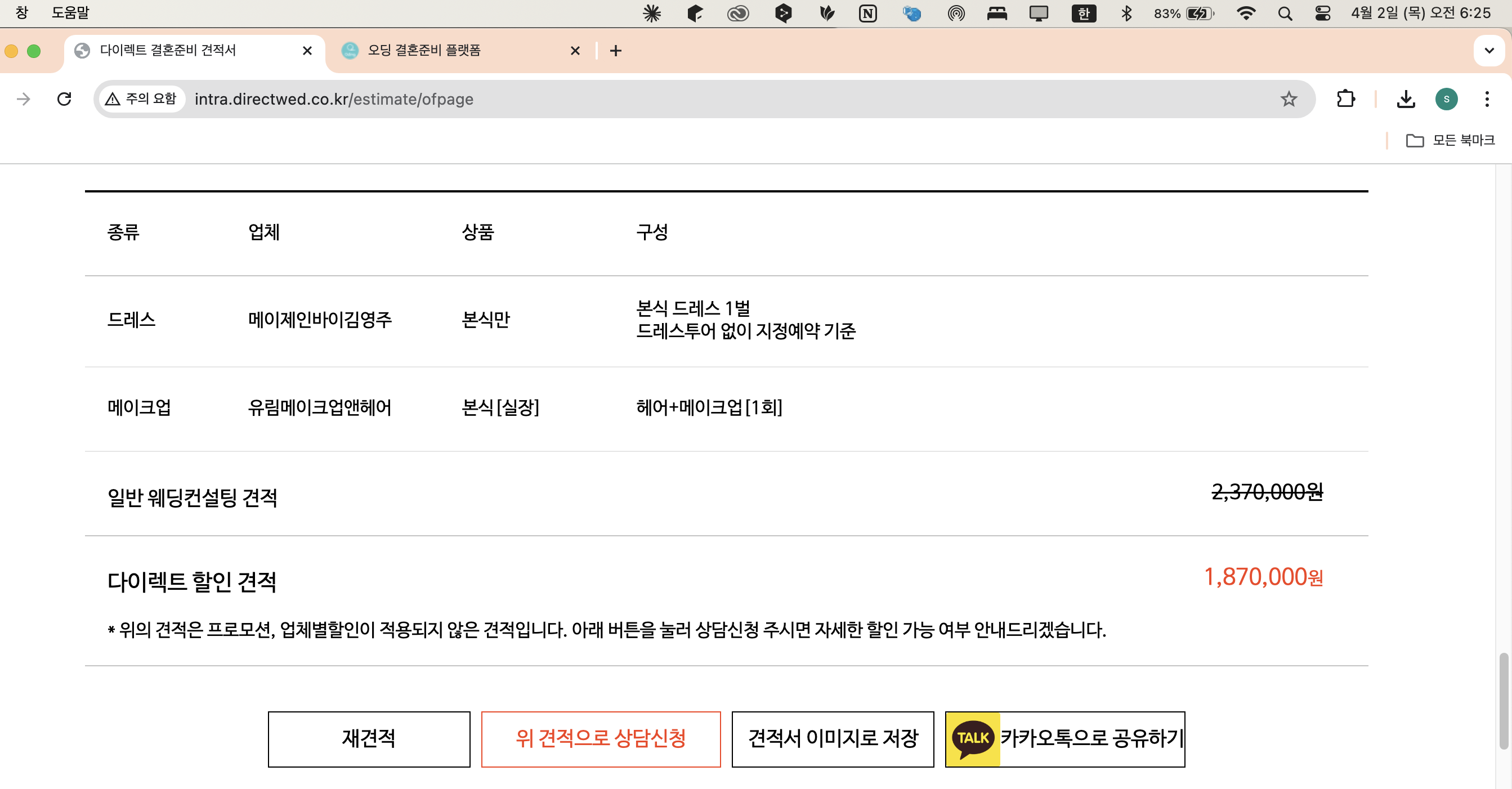The width and height of the screenshot is (1512, 789).
Task: Open the Downloads icon in the toolbar
Action: (1406, 98)
